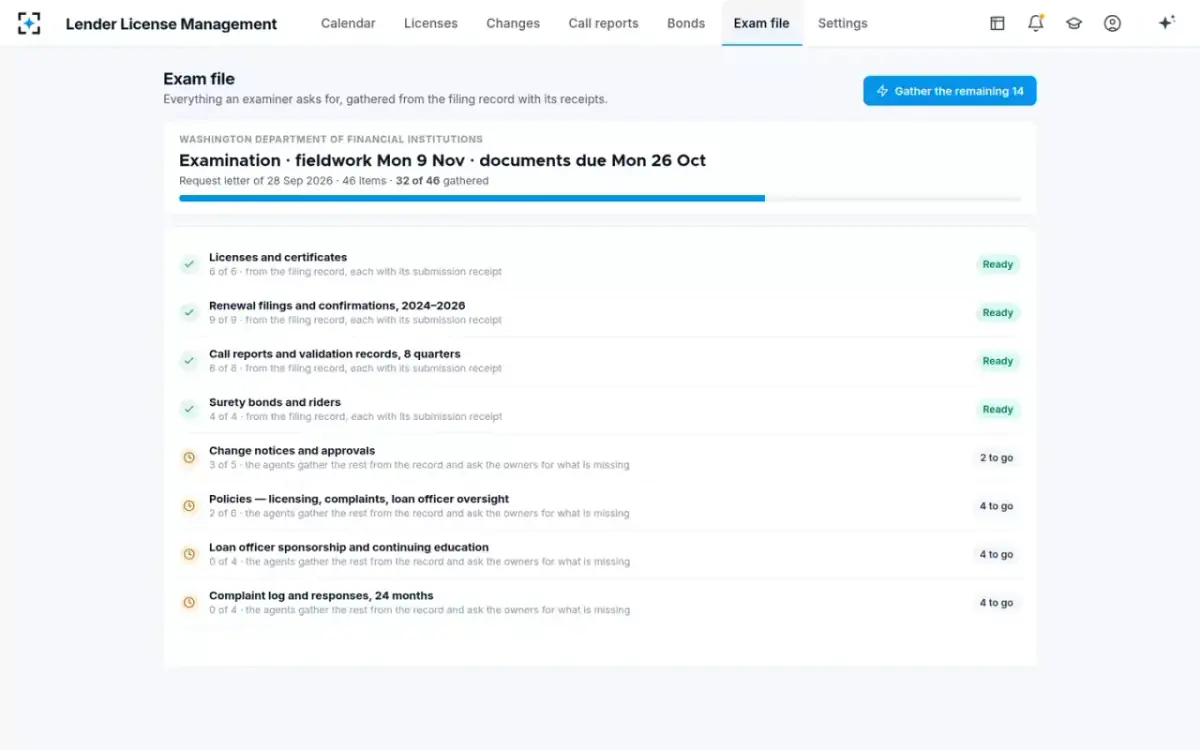Open the Changes tab
Image resolution: width=1200 pixels, height=750 pixels.
tap(513, 23)
